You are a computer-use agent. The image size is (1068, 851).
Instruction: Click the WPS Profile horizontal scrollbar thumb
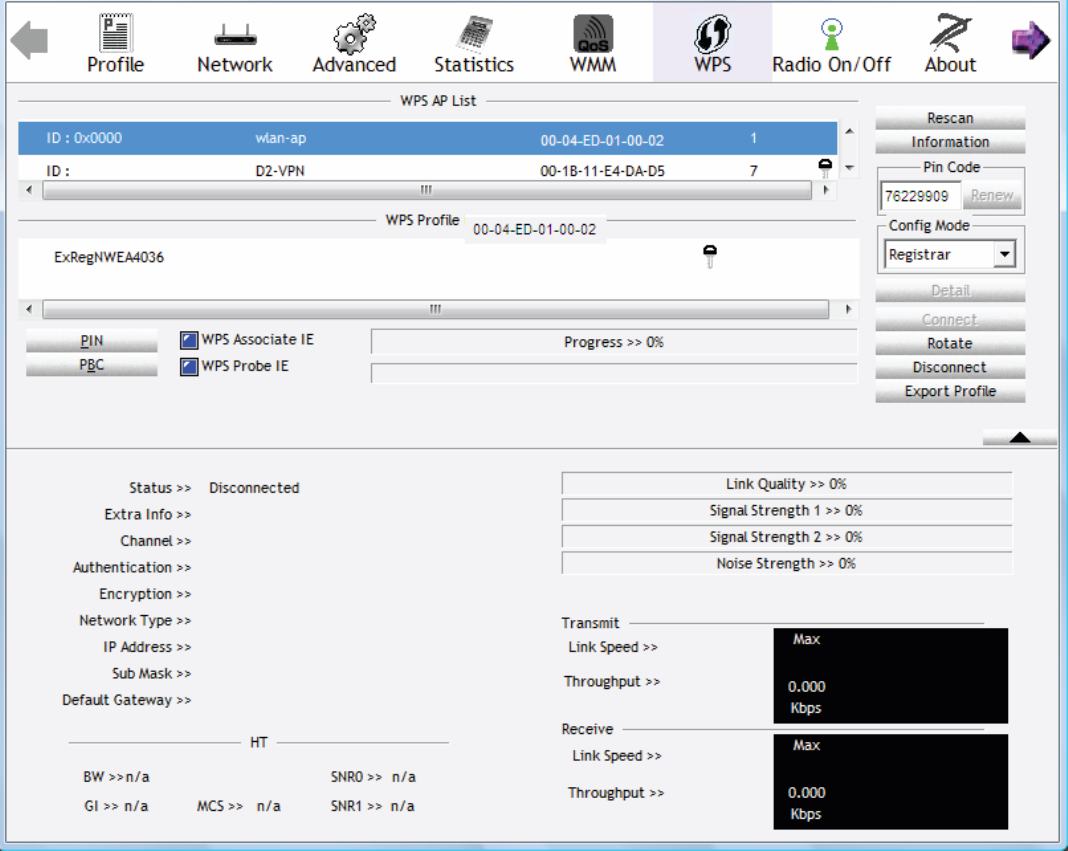(x=436, y=309)
